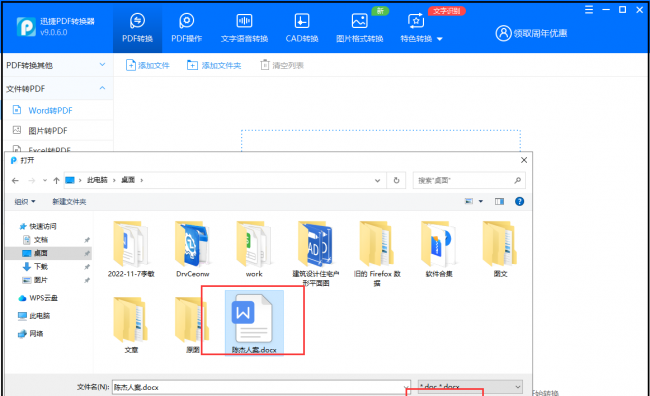Click 添加文件夹 button

click(214, 65)
